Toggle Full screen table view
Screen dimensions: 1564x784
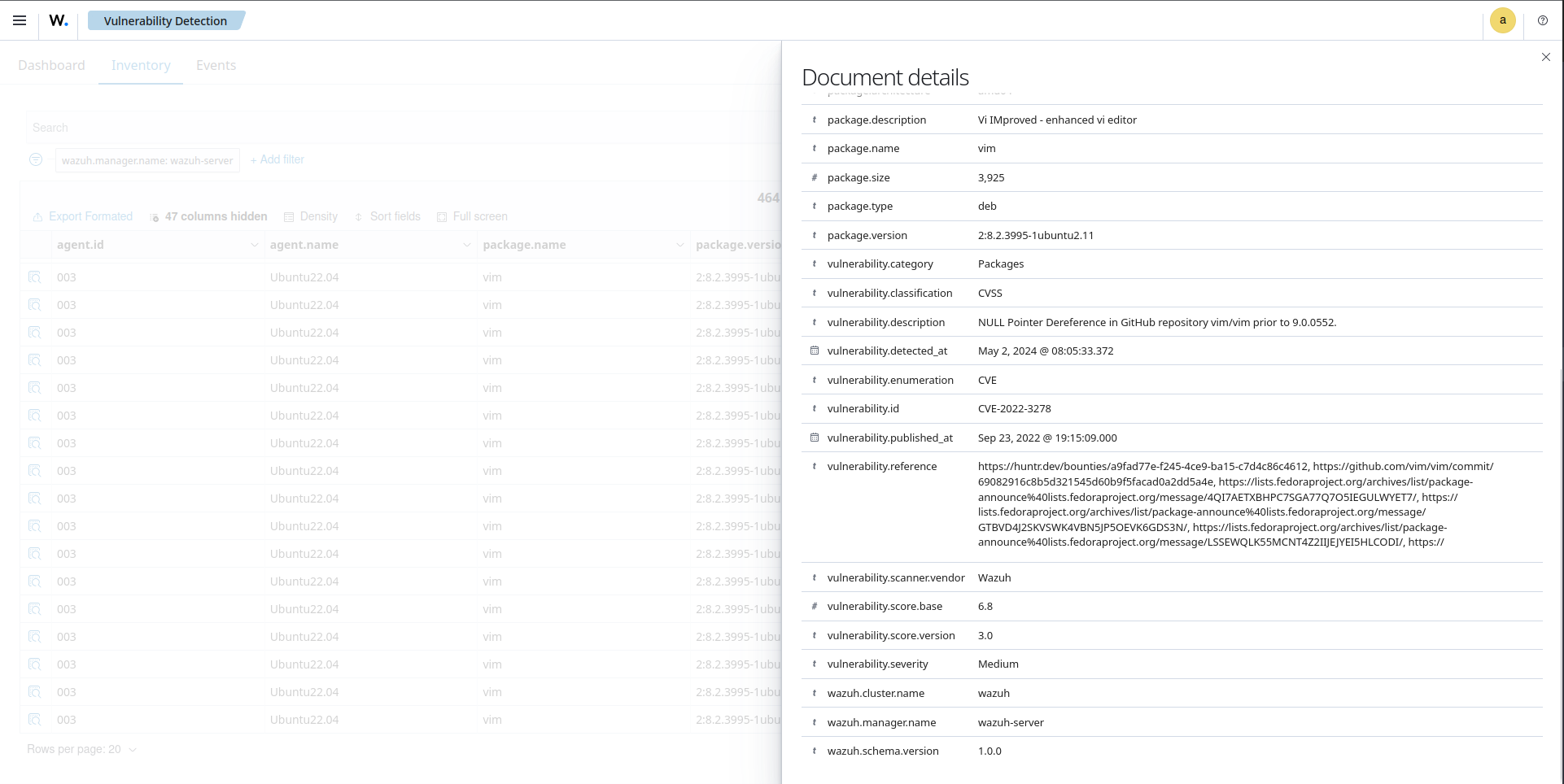click(472, 216)
